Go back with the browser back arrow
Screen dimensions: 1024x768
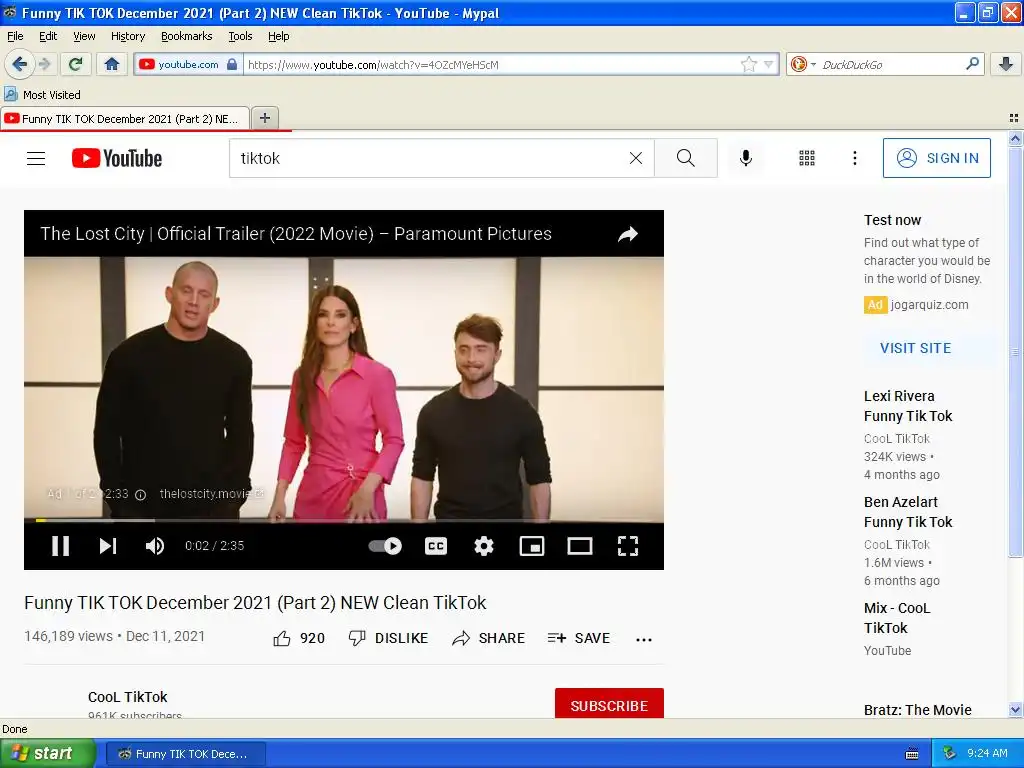19,64
